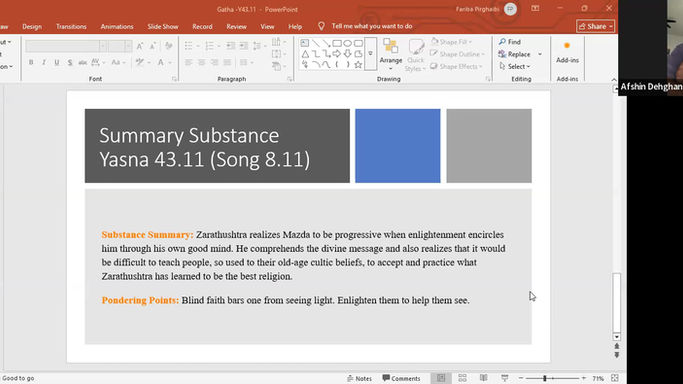Click the Share button
Viewport: 683px width, 384px height.
[595, 26]
